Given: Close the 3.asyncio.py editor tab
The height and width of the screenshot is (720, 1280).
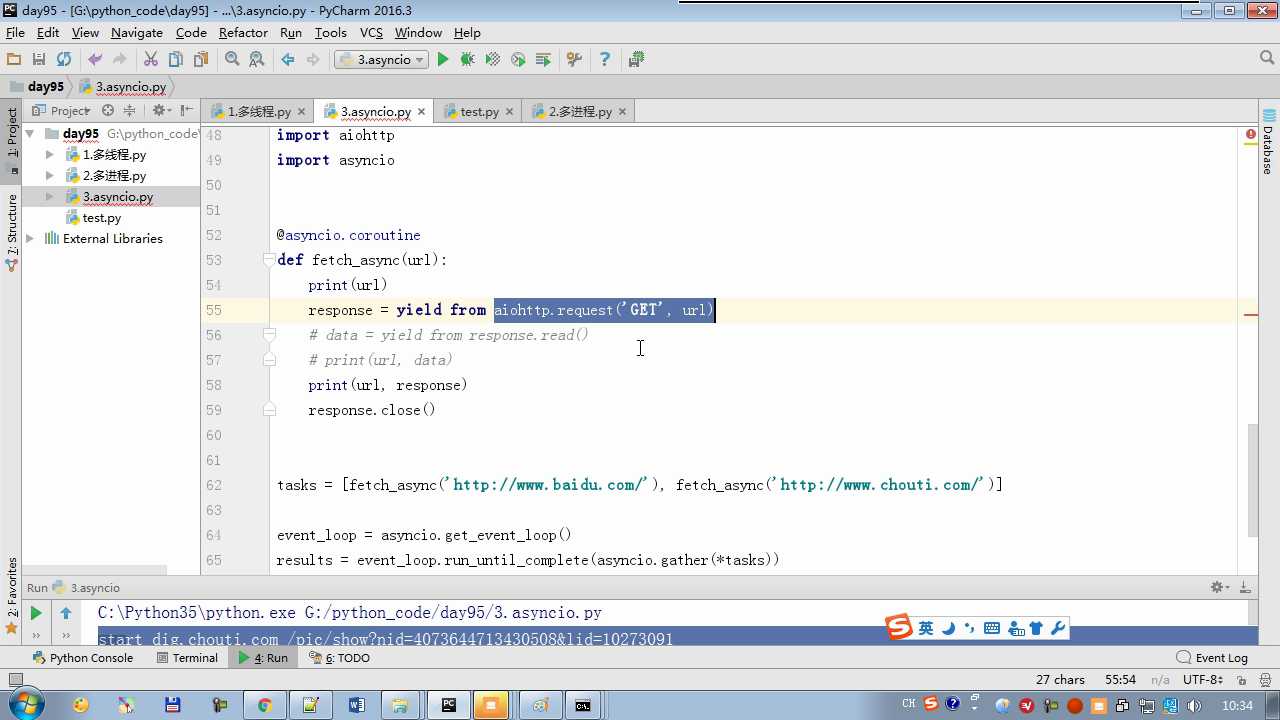Looking at the screenshot, I should [x=421, y=112].
